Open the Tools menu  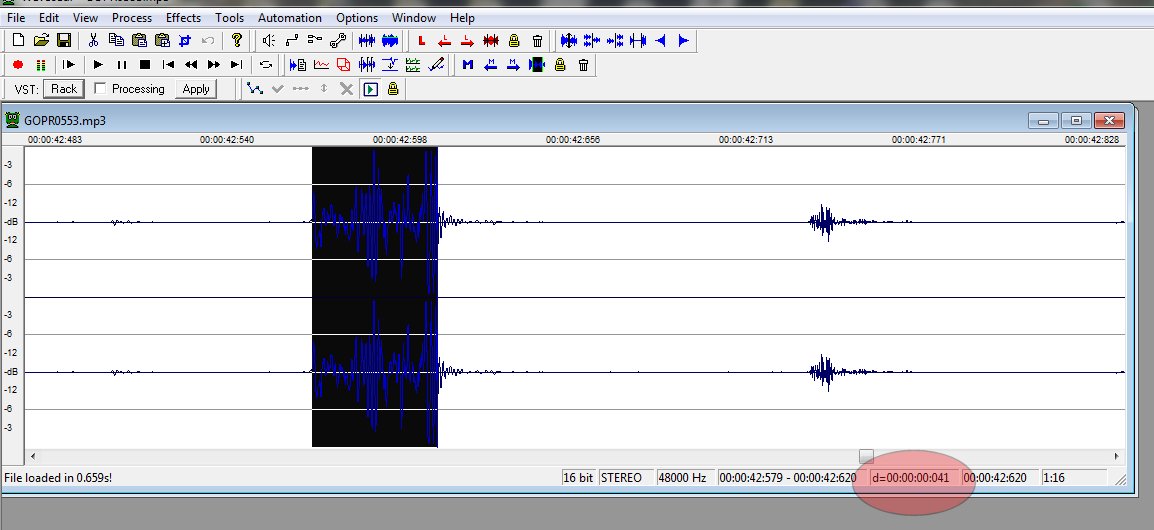(x=229, y=18)
